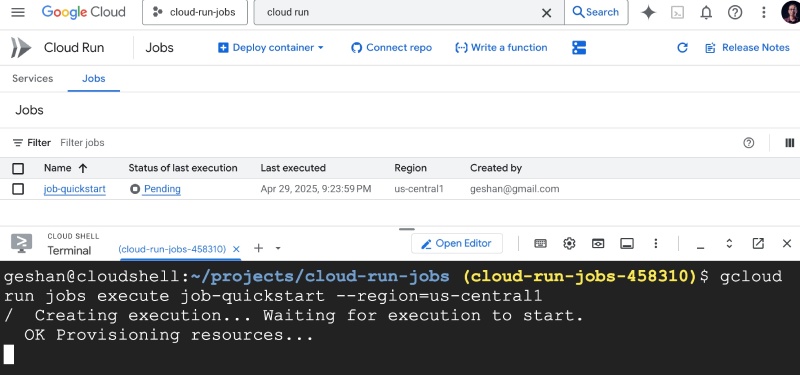
Task: Open Release Notes
Action: click(x=747, y=47)
